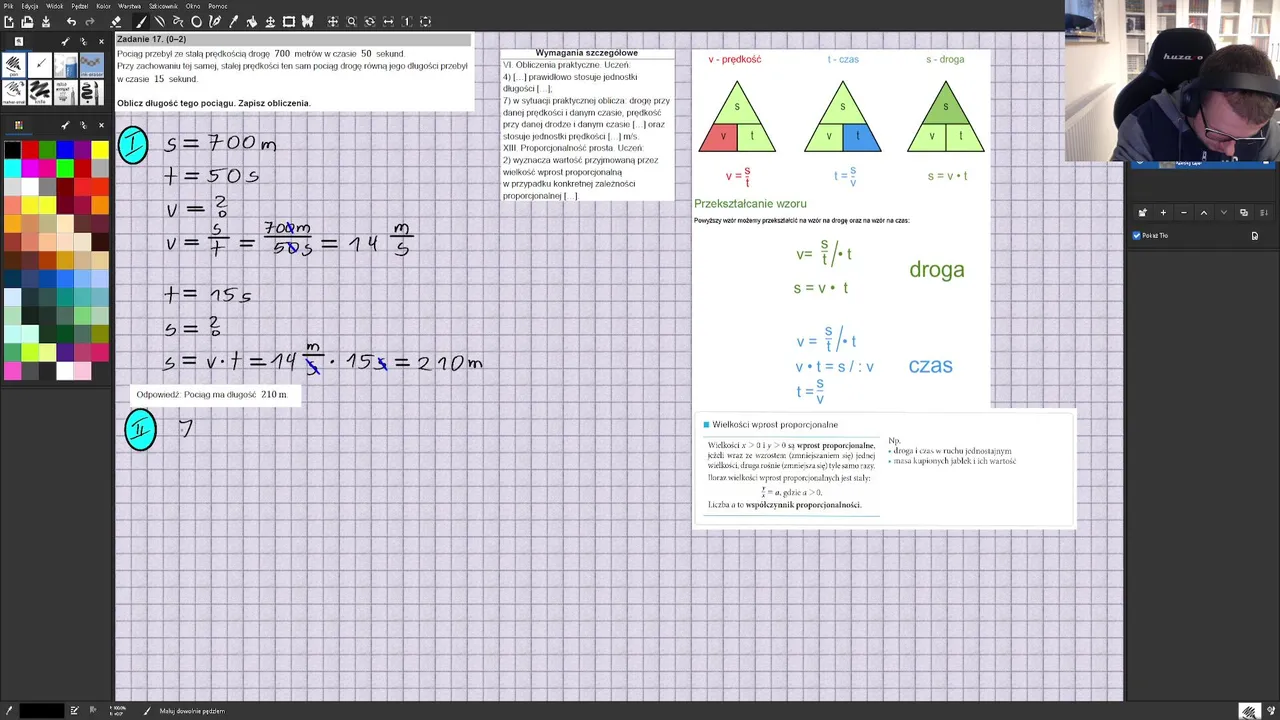Image resolution: width=1280 pixels, height=720 pixels.
Task: Select the rotate view tool
Action: [370, 22]
